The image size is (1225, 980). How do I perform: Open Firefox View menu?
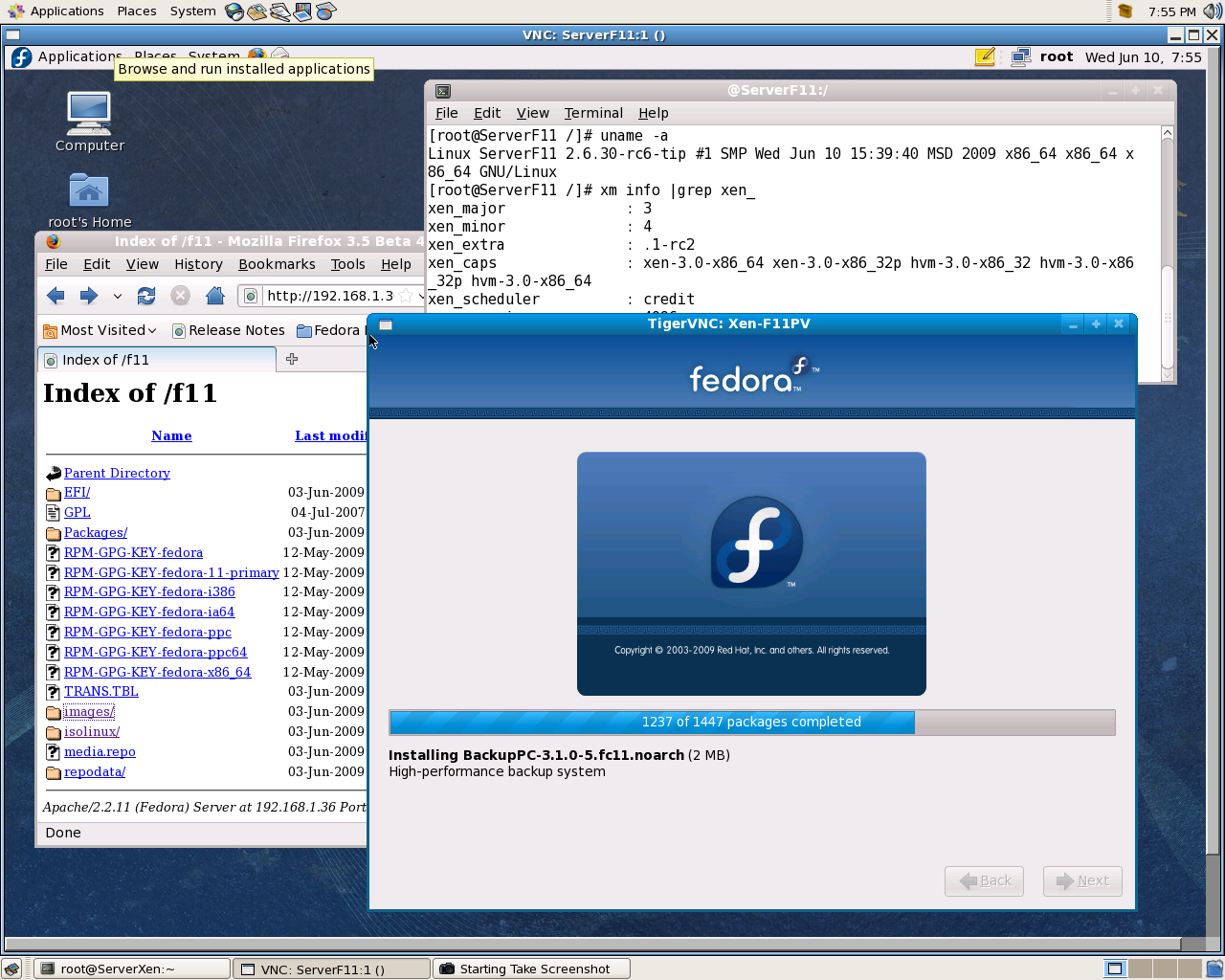[x=143, y=264]
